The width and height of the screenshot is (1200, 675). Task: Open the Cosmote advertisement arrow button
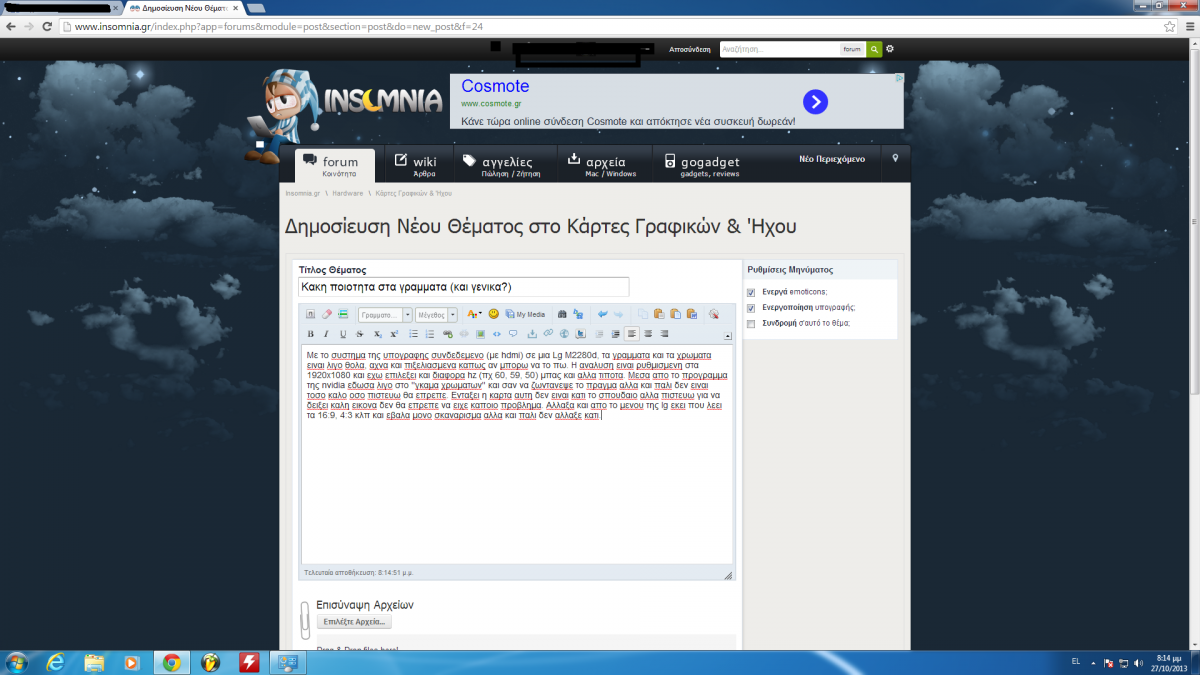816,101
